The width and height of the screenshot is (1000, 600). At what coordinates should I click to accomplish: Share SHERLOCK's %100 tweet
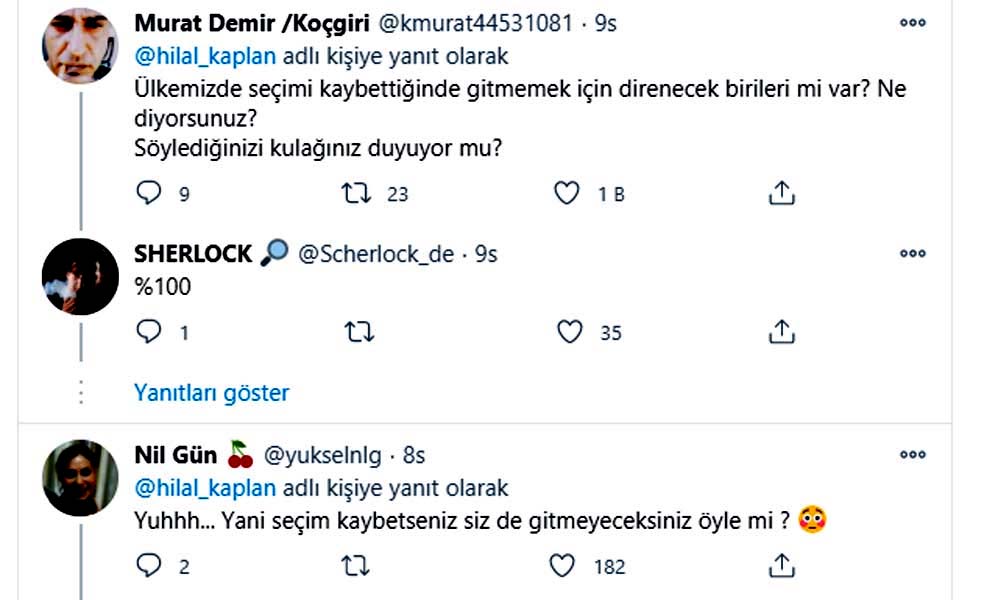pos(781,332)
